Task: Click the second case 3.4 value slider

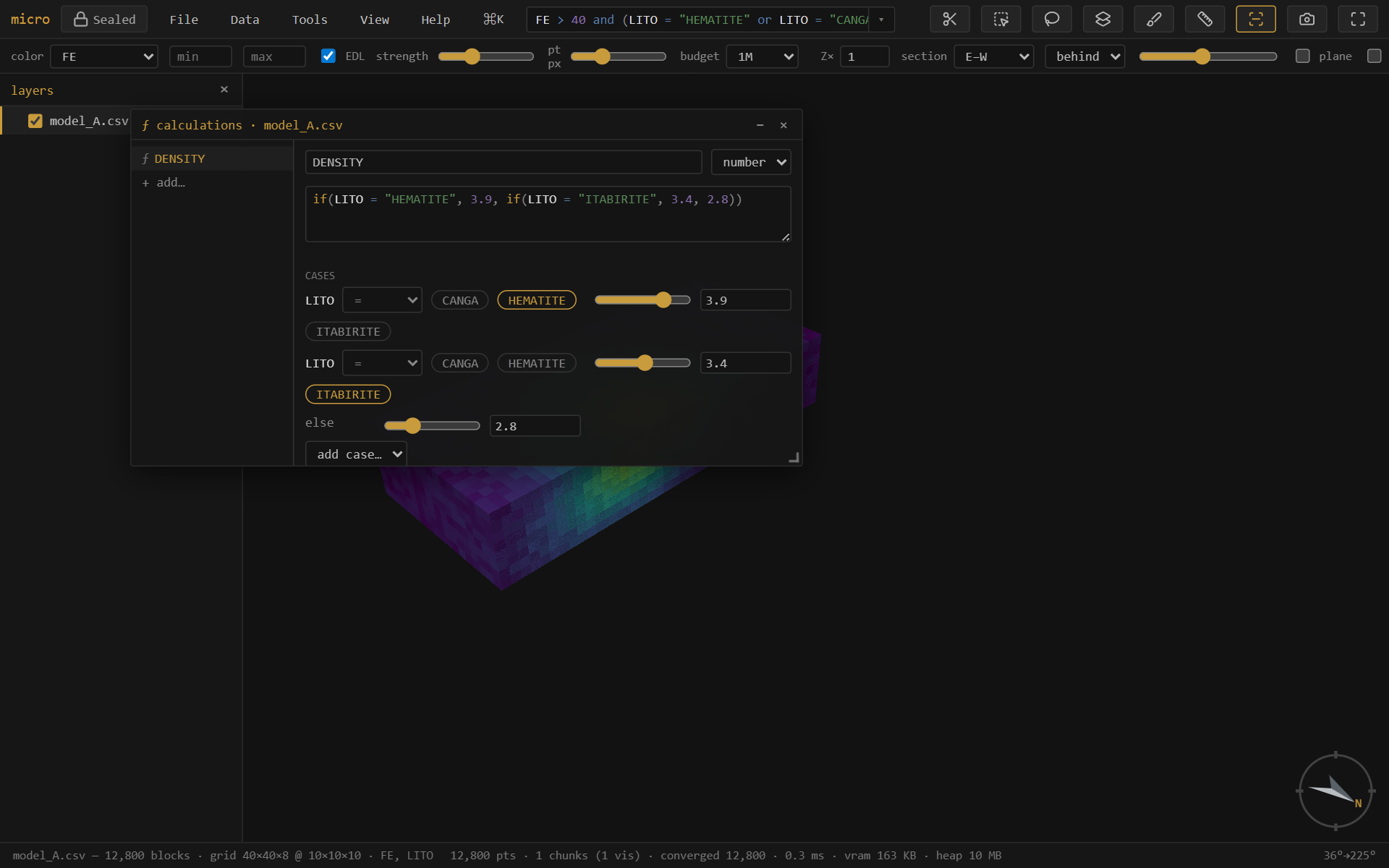Action: [x=642, y=363]
